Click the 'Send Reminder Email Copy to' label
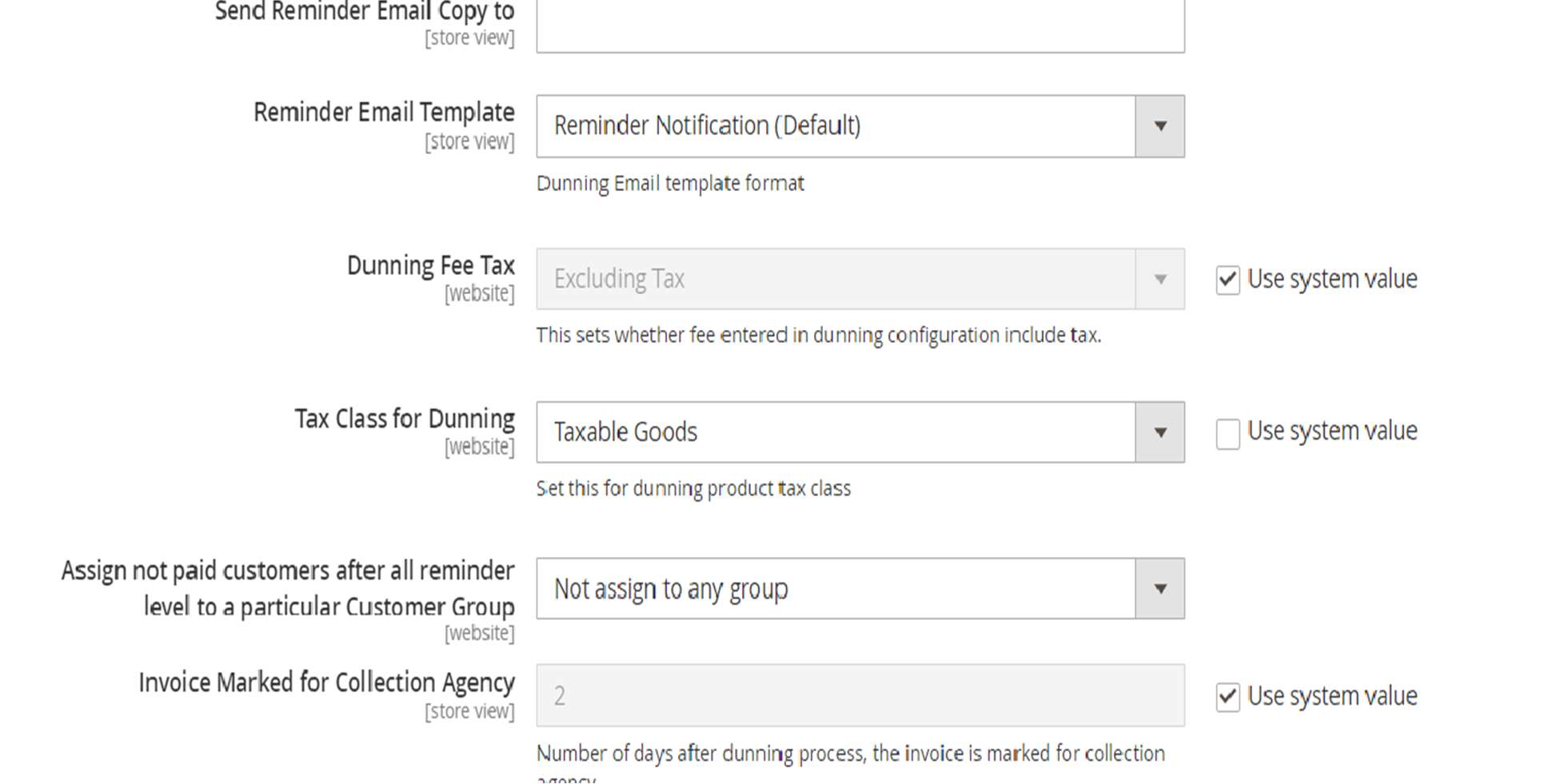Image resolution: width=1561 pixels, height=784 pixels. click(365, 12)
